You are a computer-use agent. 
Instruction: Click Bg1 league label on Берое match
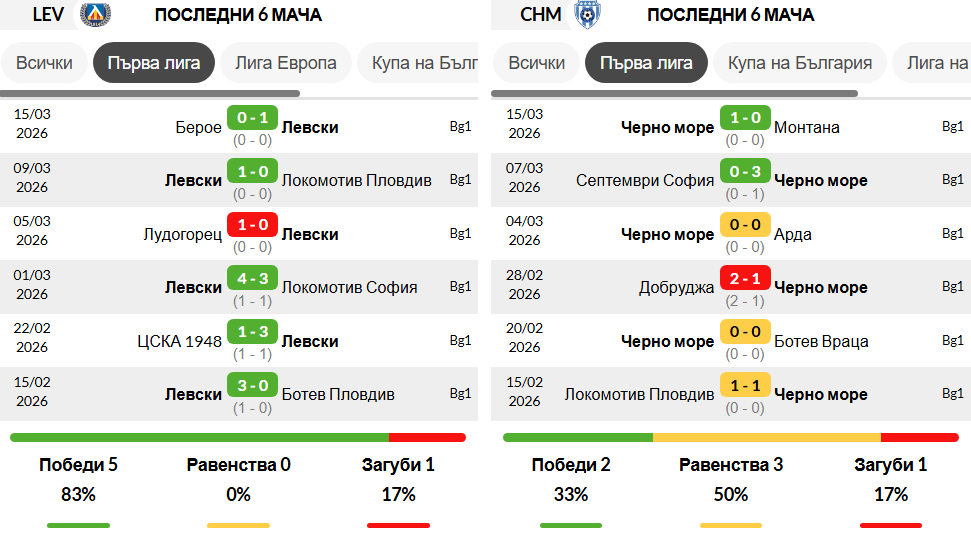460,127
